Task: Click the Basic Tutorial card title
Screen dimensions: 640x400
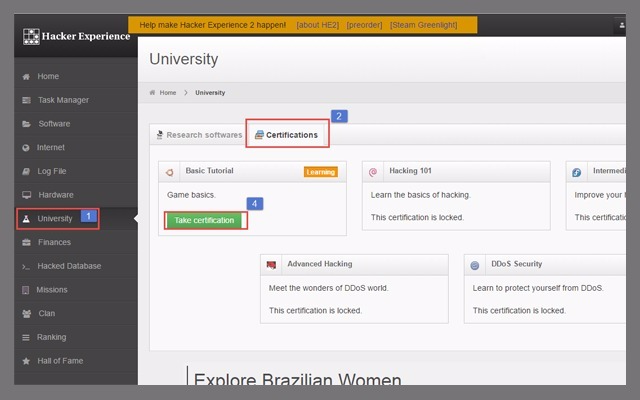Action: 209,171
